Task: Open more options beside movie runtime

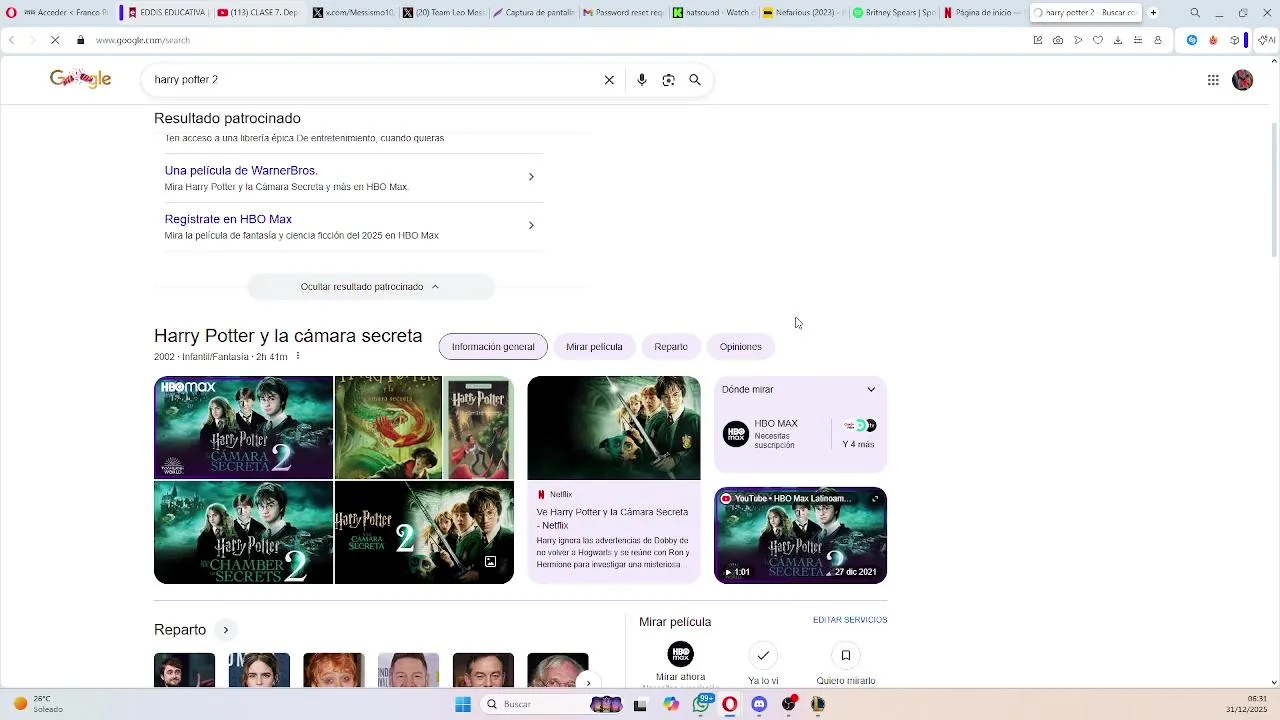Action: (x=298, y=357)
